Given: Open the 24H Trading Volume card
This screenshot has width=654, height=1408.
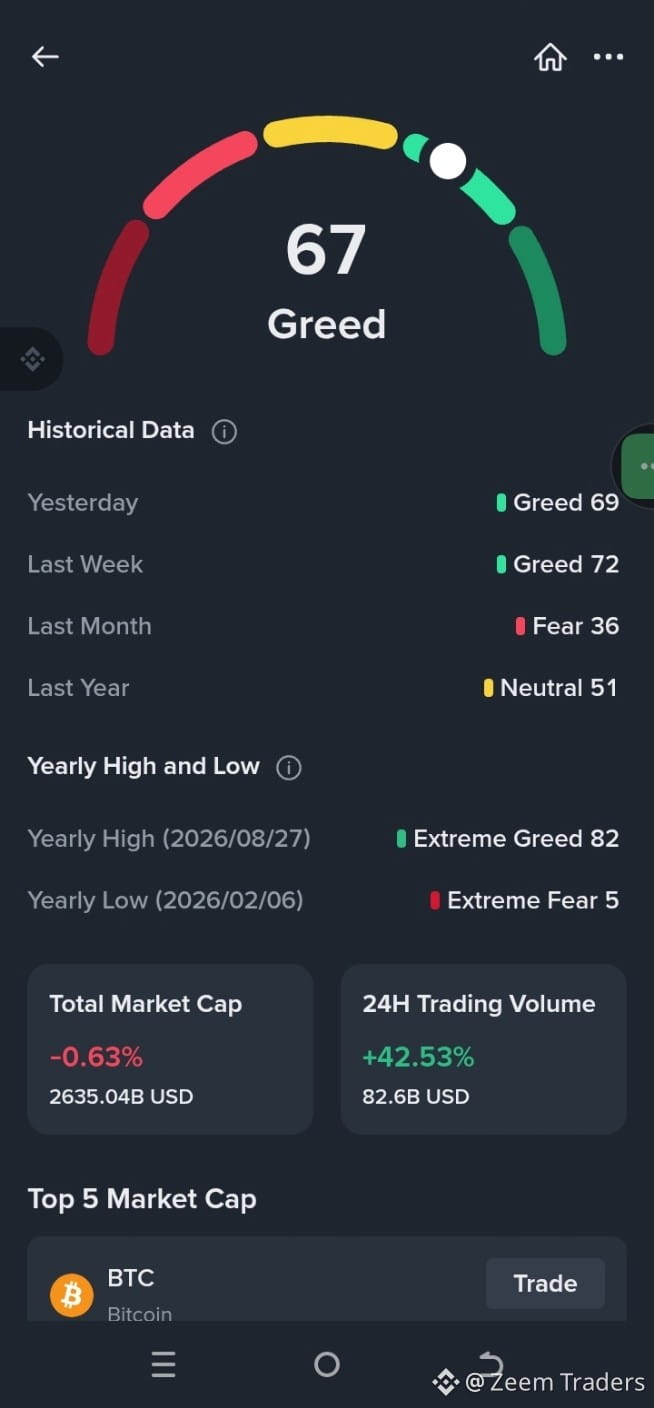Looking at the screenshot, I should coord(484,1049).
